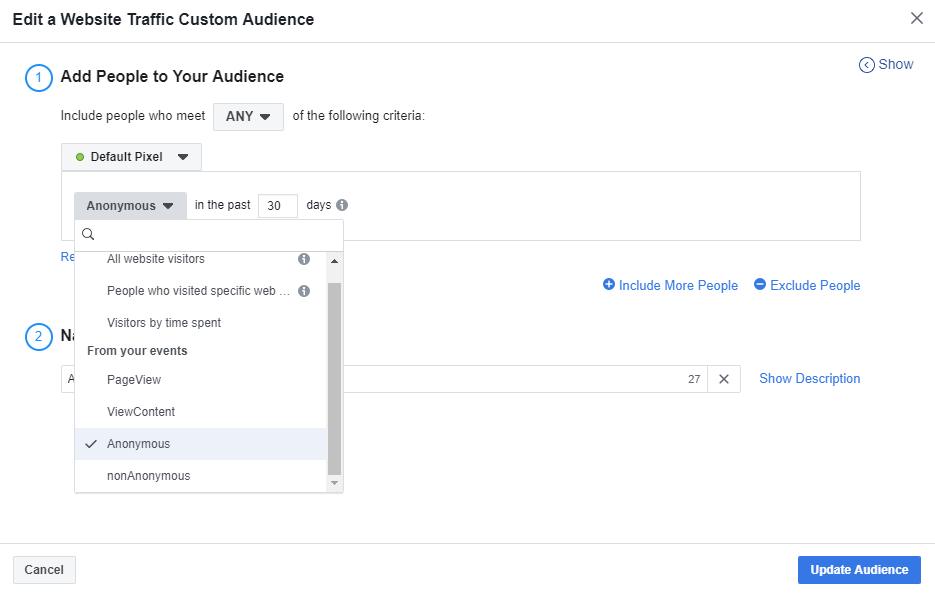Expand the Default Pixel dropdown
Image resolution: width=935 pixels, height=593 pixels.
[131, 157]
